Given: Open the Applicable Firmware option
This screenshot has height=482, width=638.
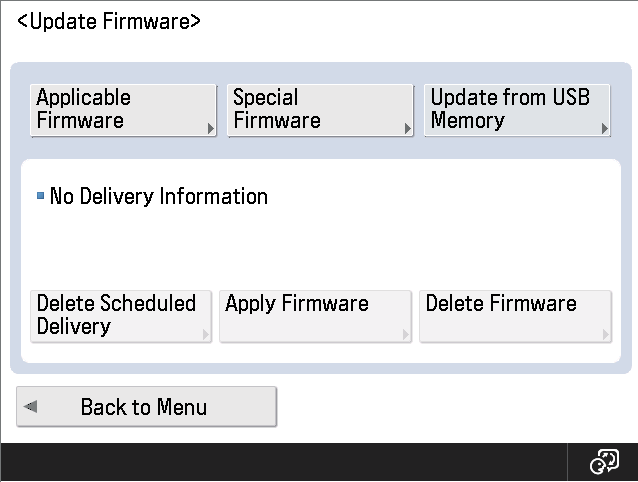Looking at the screenshot, I should click(x=123, y=110).
